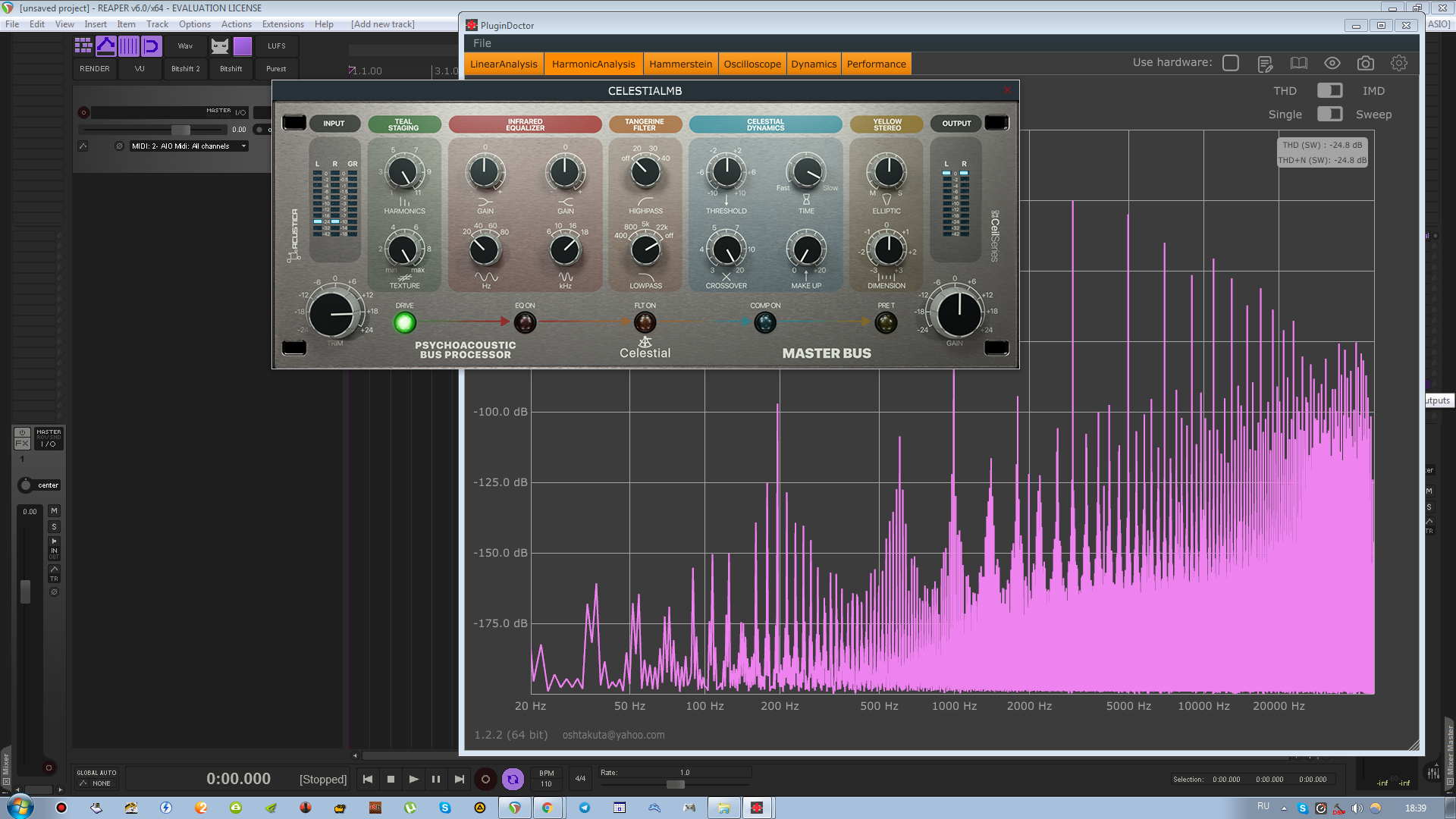This screenshot has height=819, width=1456.
Task: Toggle the track phase invert button
Action: pos(119,146)
